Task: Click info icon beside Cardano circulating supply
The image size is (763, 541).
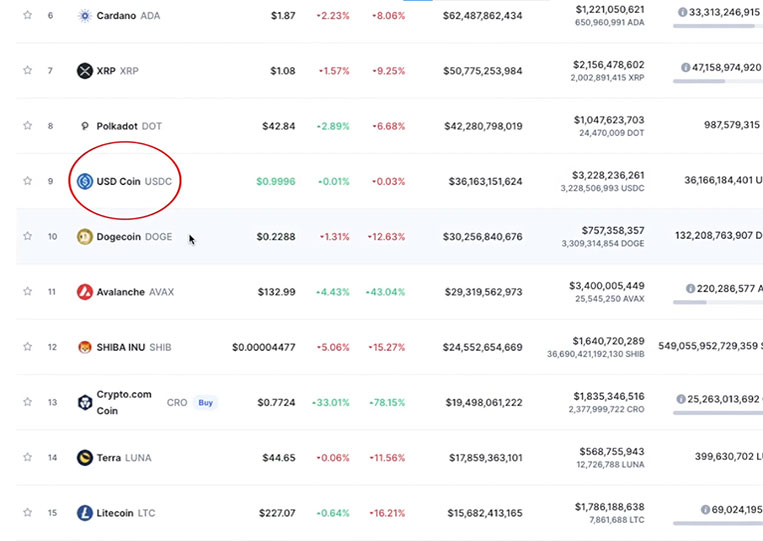Action: (x=683, y=12)
